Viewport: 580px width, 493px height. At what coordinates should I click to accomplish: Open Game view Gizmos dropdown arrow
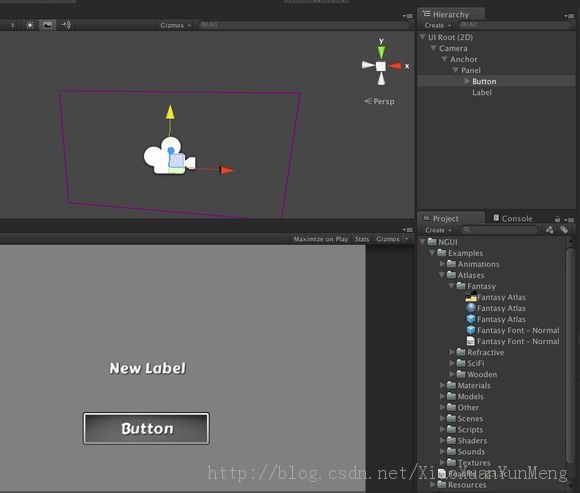click(407, 239)
